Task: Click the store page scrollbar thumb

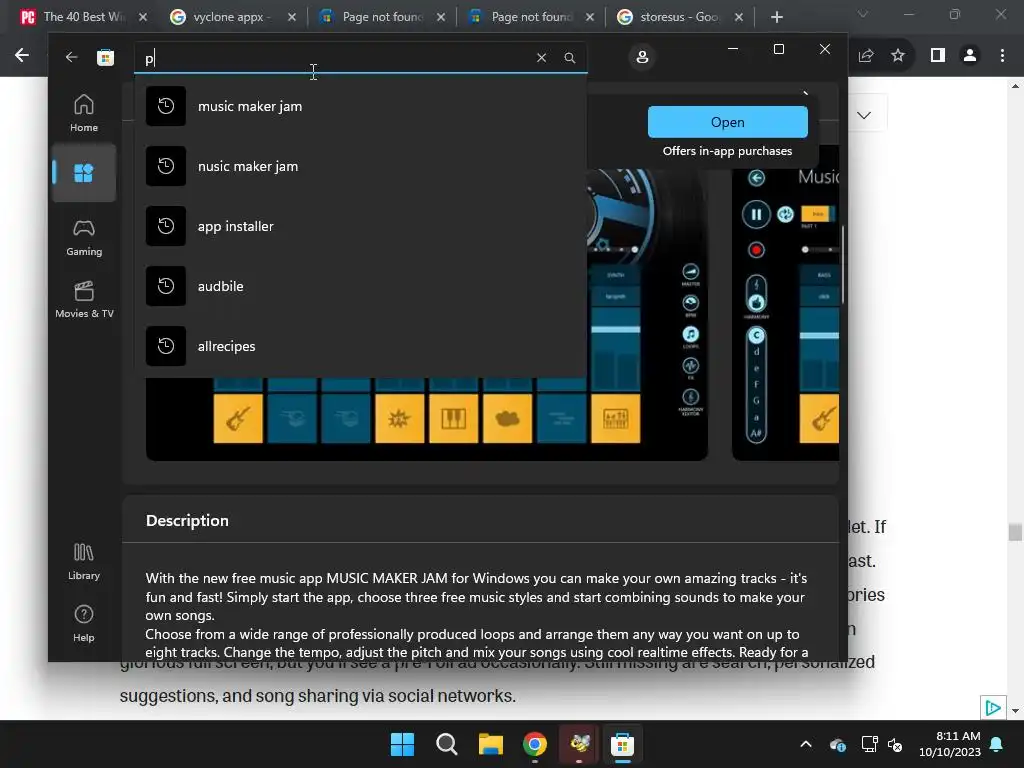Action: tap(843, 264)
